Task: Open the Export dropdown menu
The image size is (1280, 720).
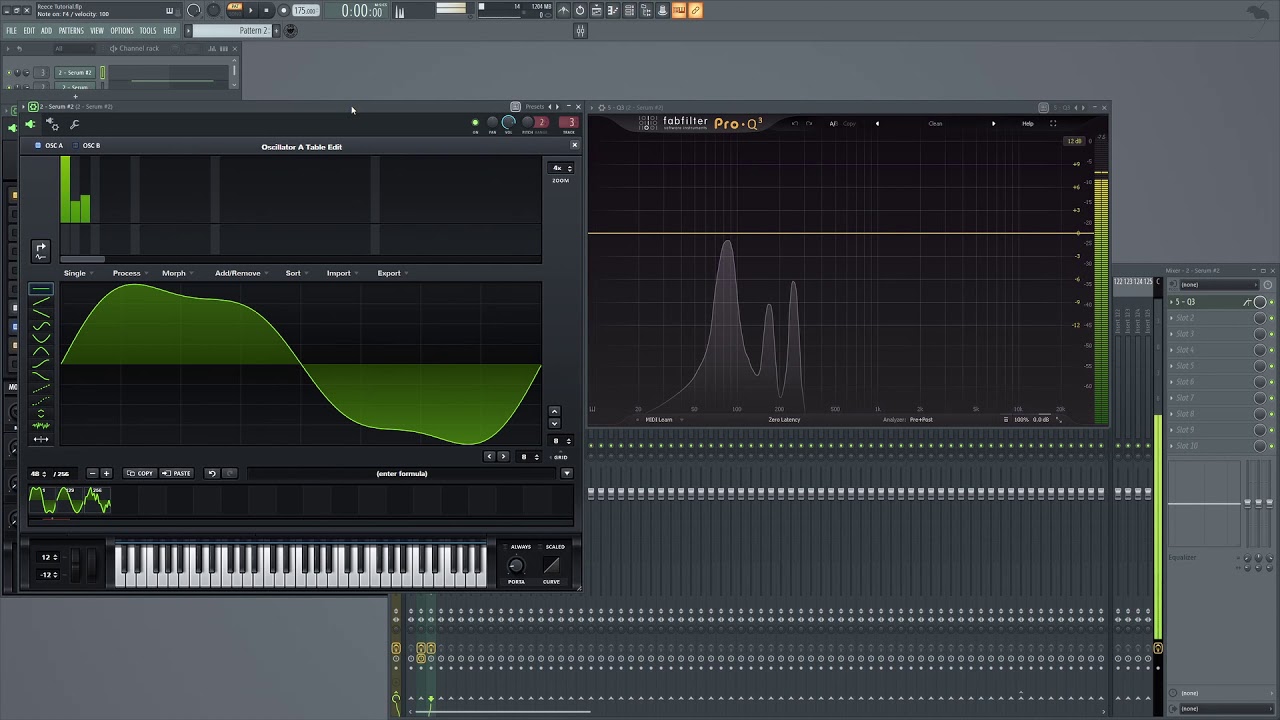Action: (392, 273)
